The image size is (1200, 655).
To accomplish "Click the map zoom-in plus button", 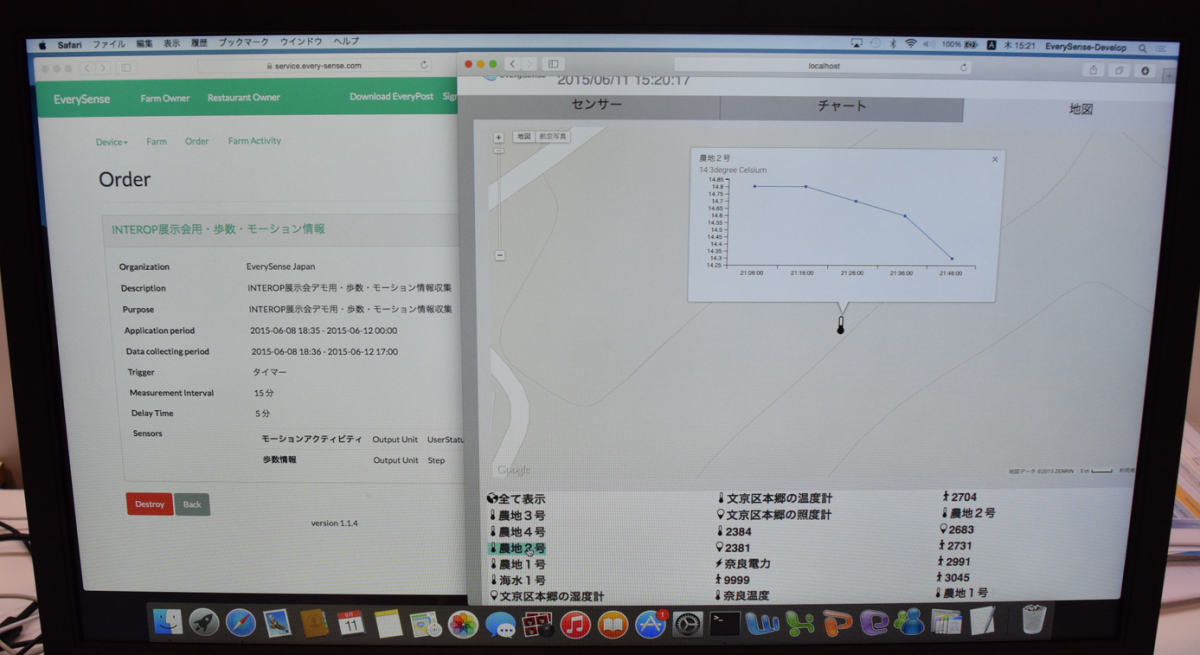I will coord(499,137).
